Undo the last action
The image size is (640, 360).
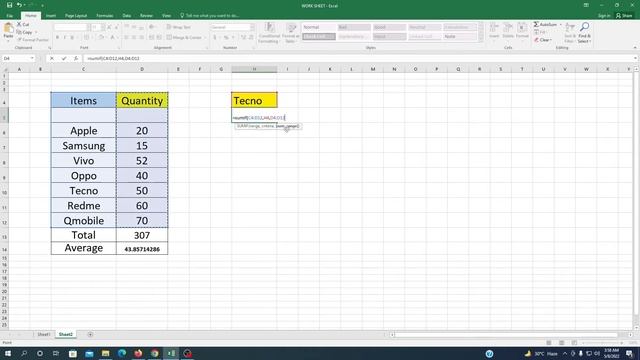click(18, 5)
